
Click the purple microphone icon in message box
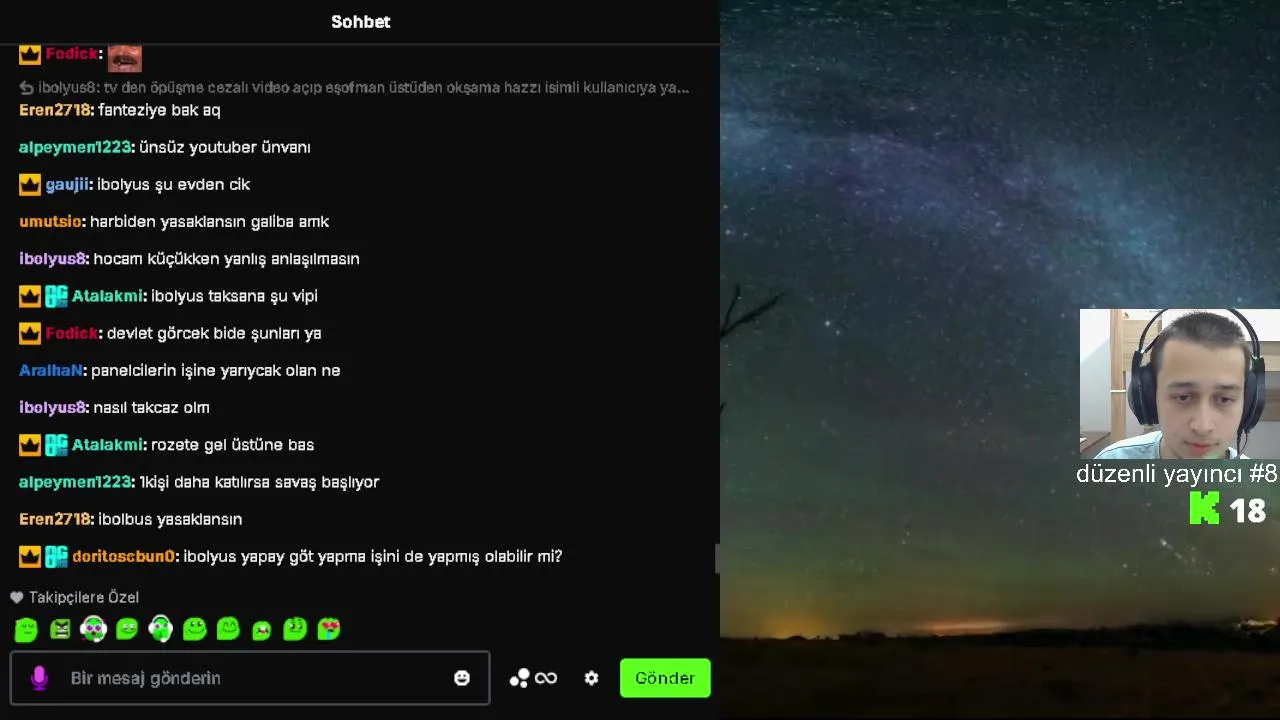point(39,678)
